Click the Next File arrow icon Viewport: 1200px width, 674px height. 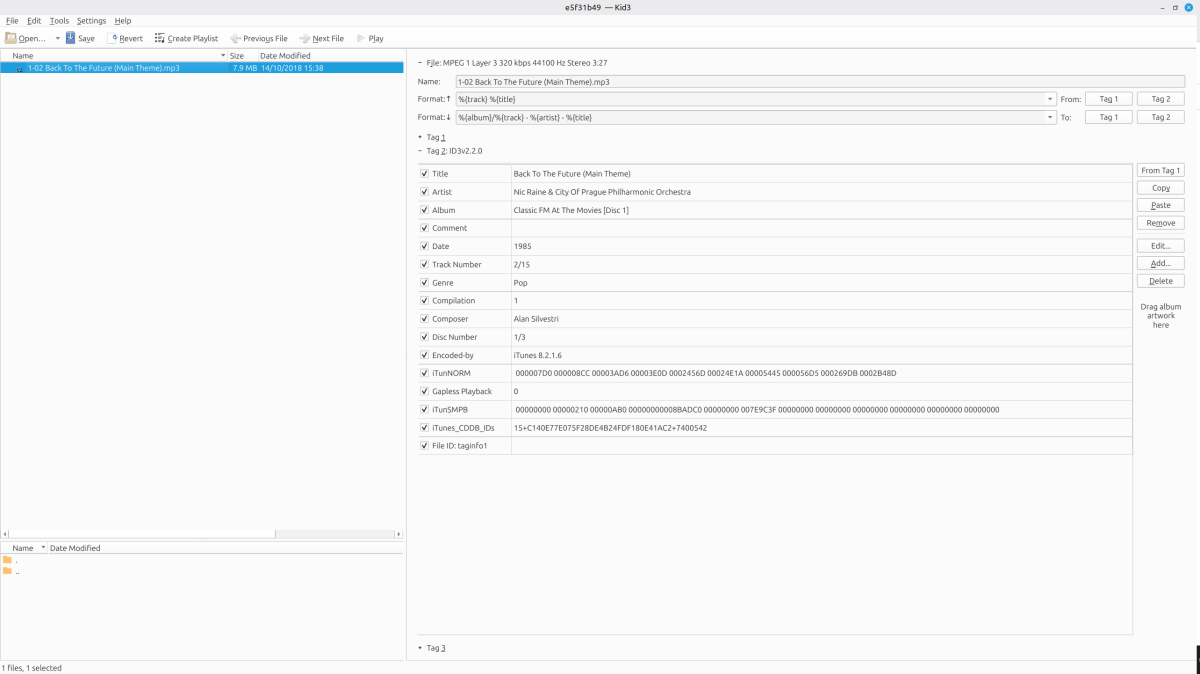(x=304, y=38)
